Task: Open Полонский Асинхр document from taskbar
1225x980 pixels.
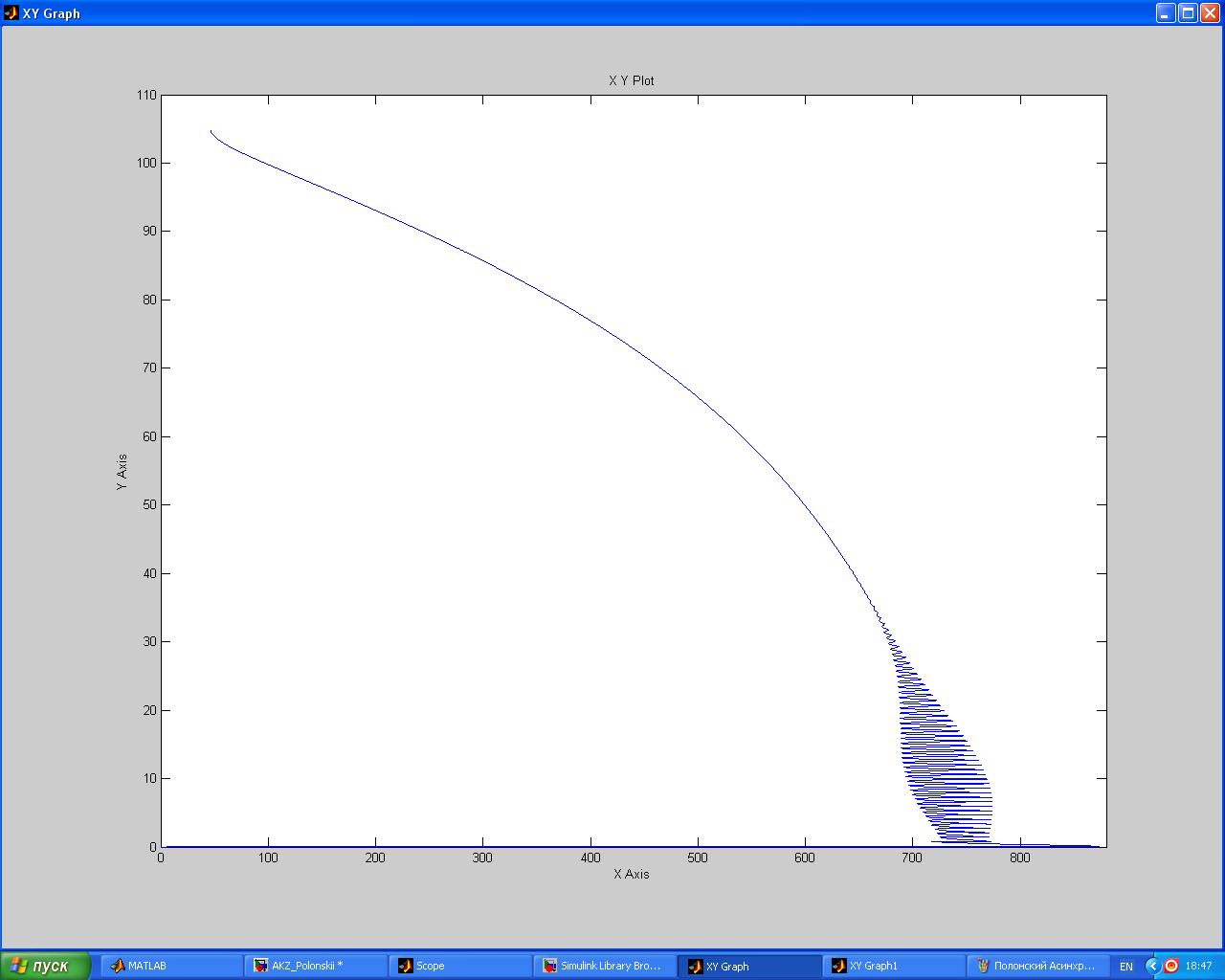Action: tap(1038, 966)
